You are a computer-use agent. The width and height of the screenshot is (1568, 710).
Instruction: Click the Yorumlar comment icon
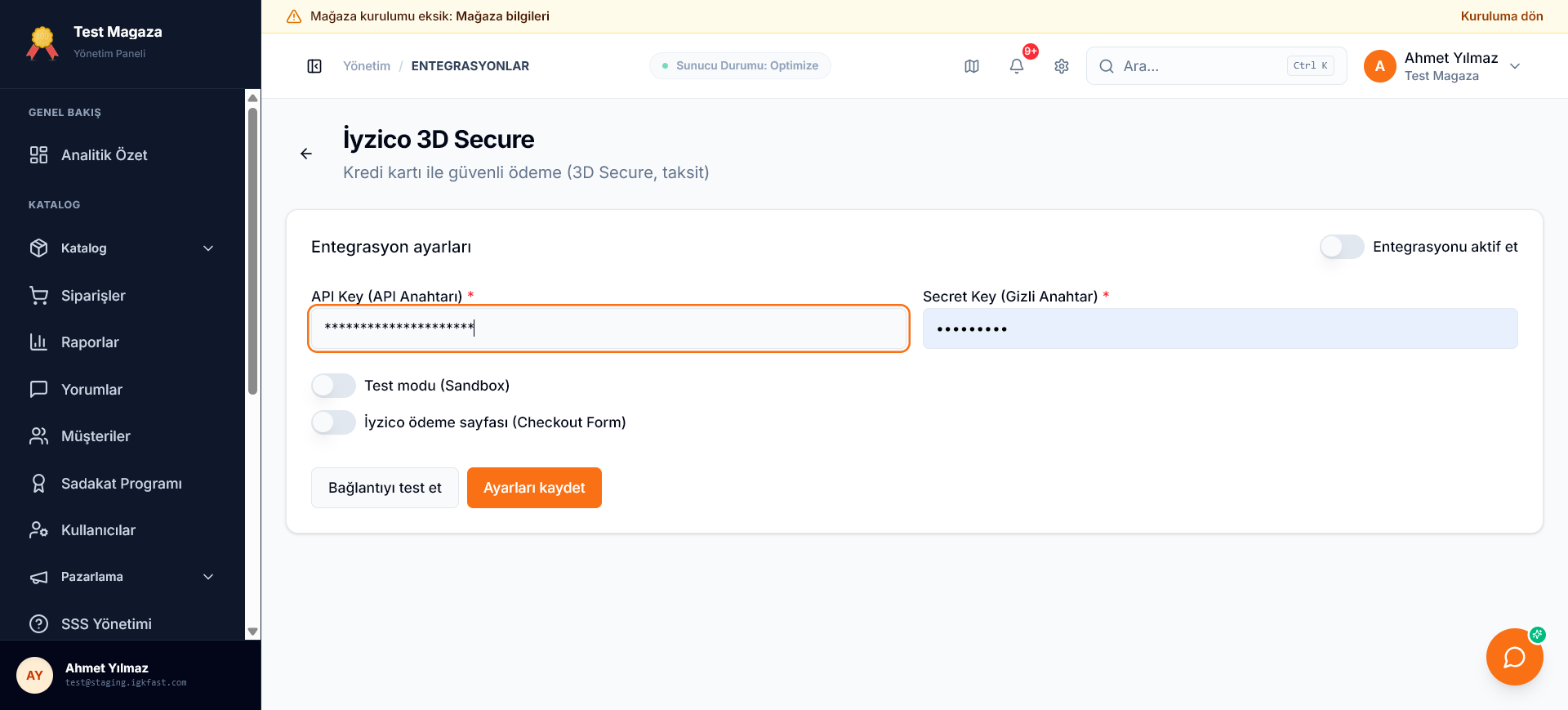(x=38, y=390)
